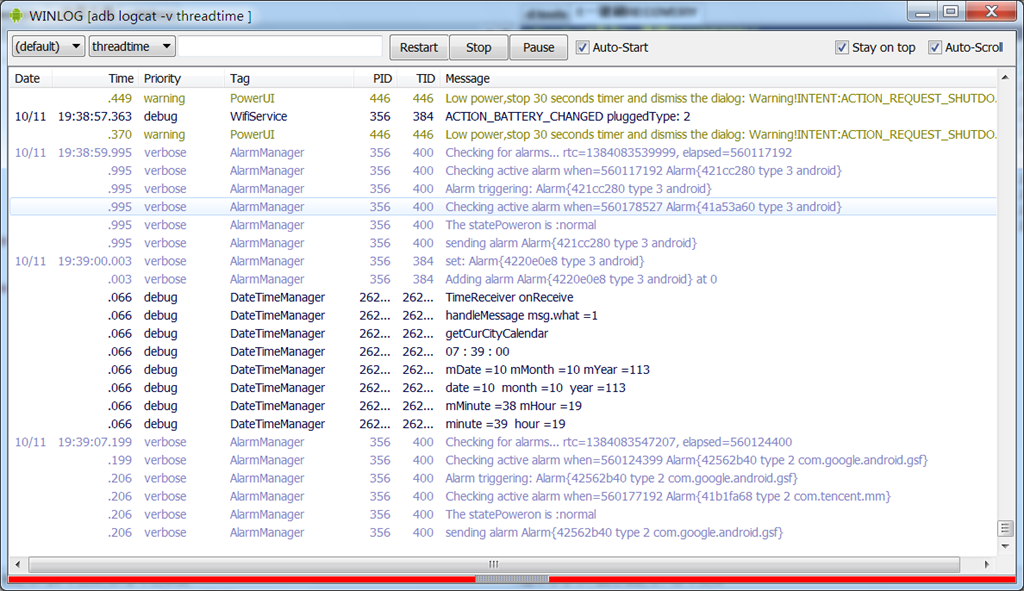Image resolution: width=1024 pixels, height=591 pixels.
Task: Expand the threadtime format dropdown
Action: pyautogui.click(x=132, y=47)
